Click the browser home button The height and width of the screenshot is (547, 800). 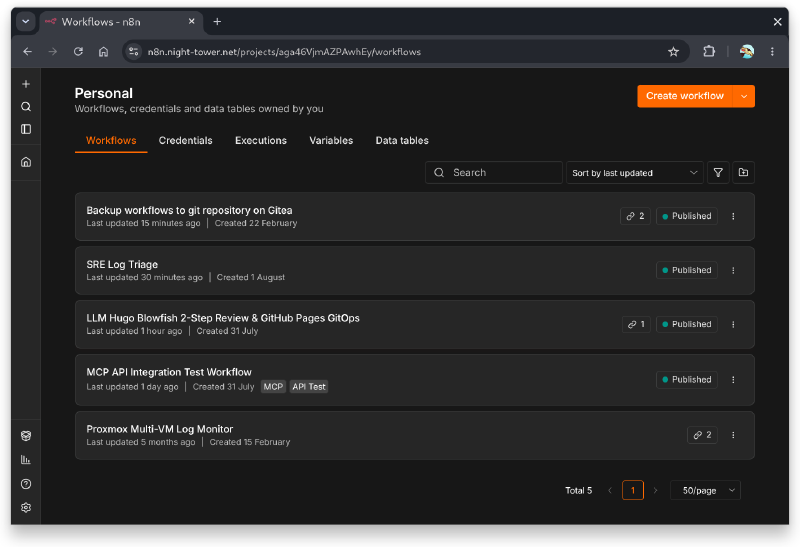(104, 52)
